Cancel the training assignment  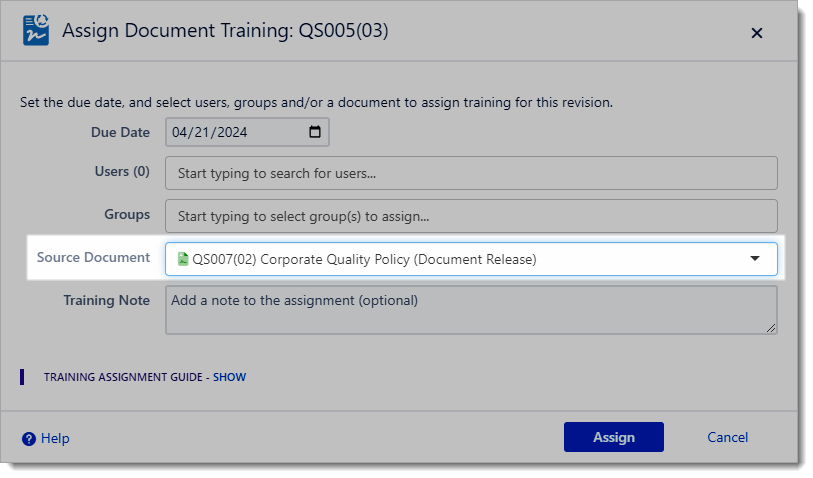point(727,437)
